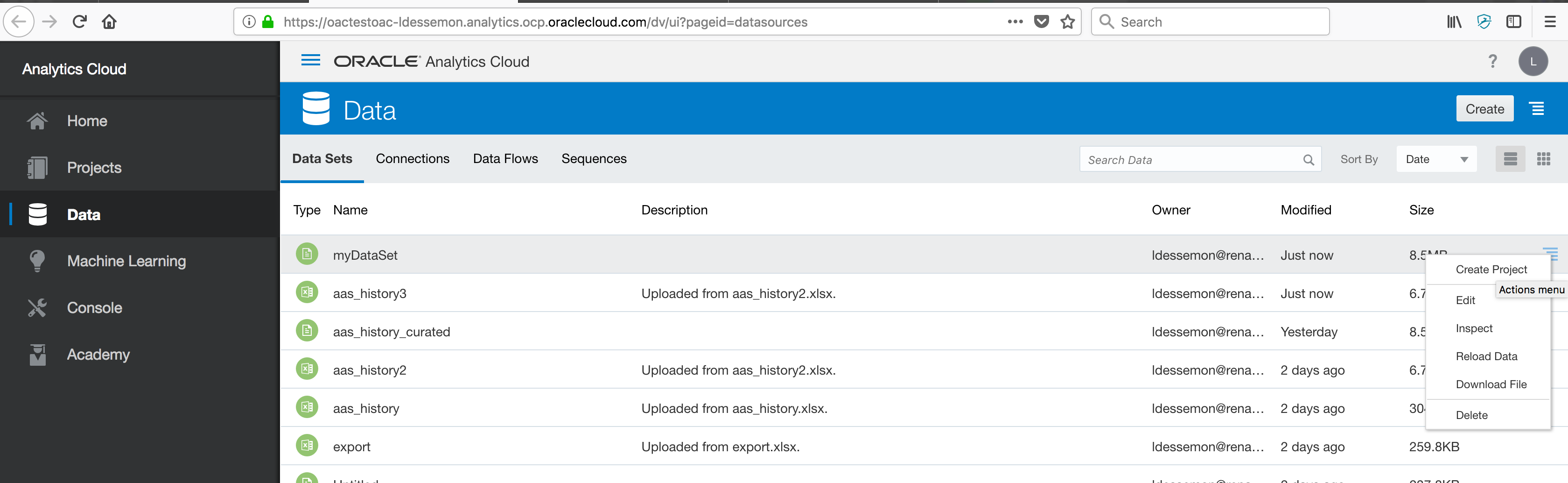This screenshot has height=483, width=1568.
Task: Click the aas_history2 spreadsheet icon
Action: (x=307, y=369)
